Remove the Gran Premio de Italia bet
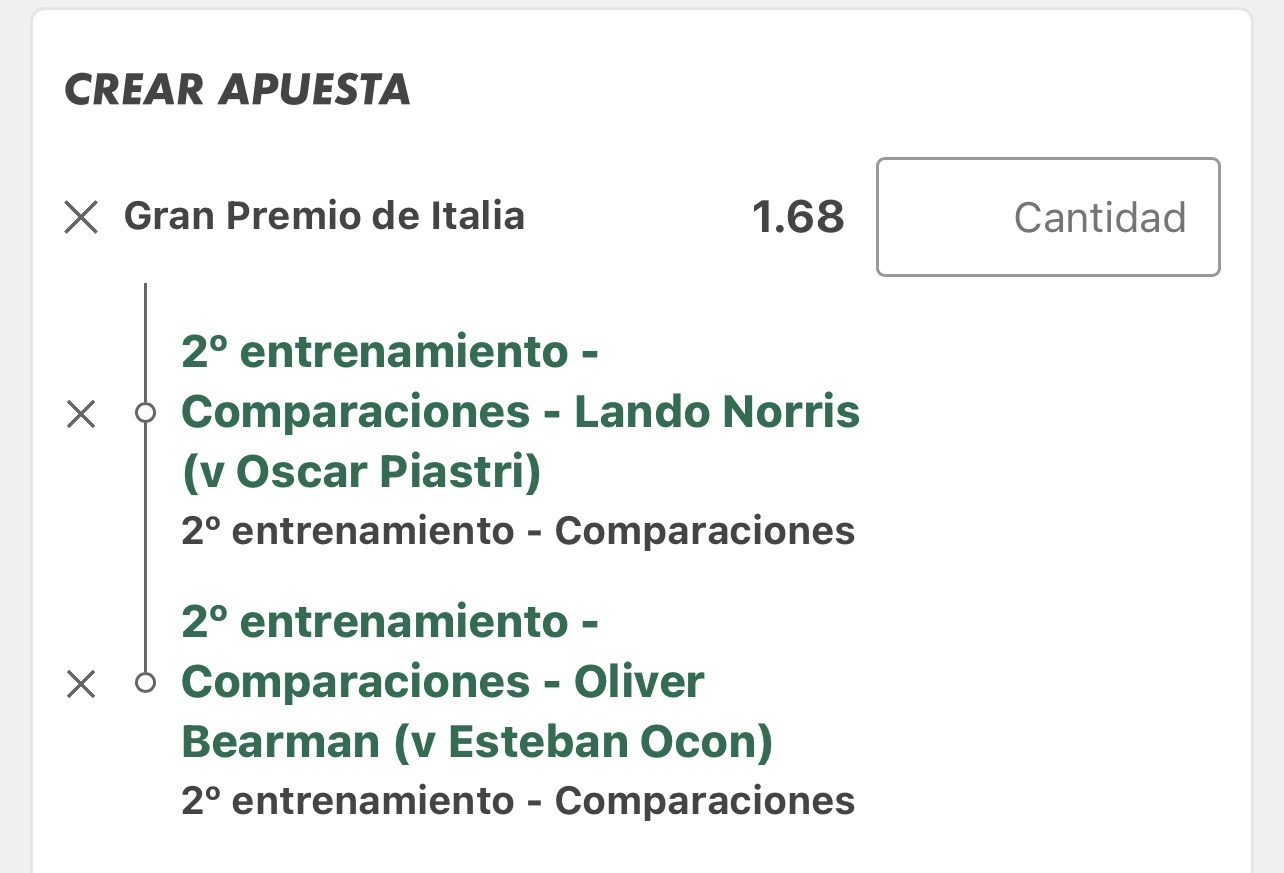Image resolution: width=1284 pixels, height=873 pixels. [x=81, y=217]
